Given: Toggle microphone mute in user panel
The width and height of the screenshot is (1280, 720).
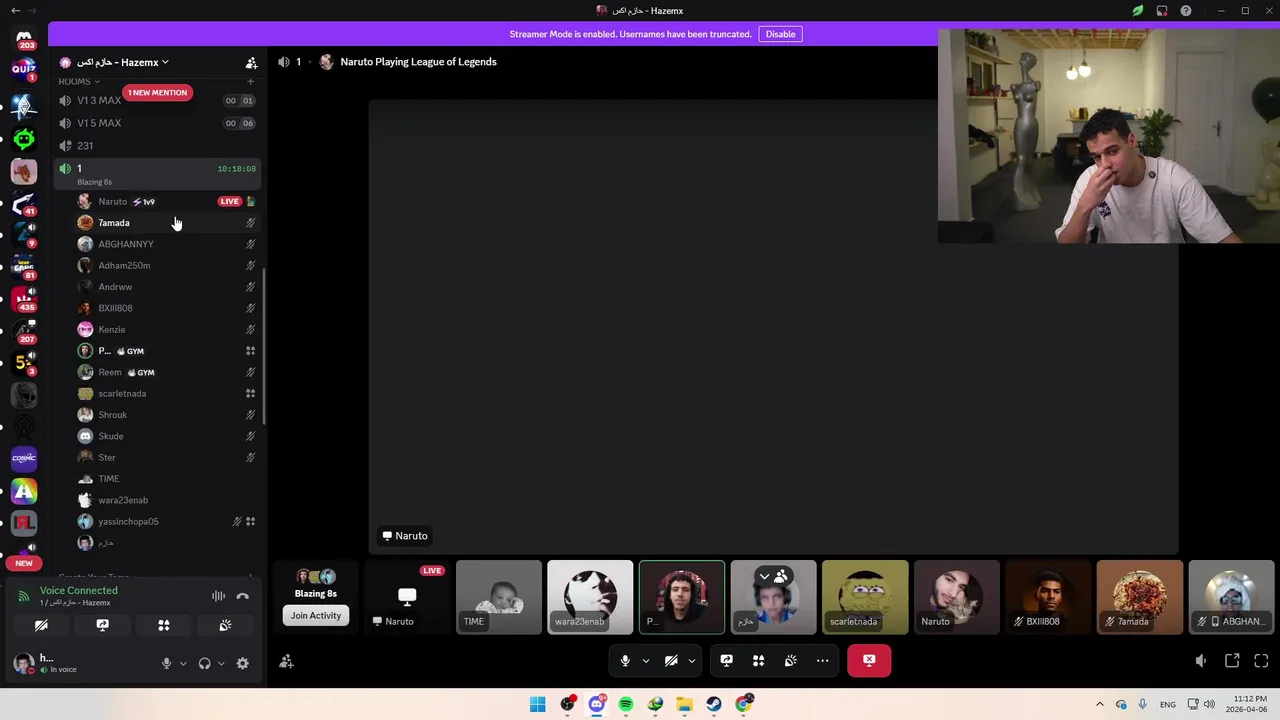Looking at the screenshot, I should (x=167, y=663).
